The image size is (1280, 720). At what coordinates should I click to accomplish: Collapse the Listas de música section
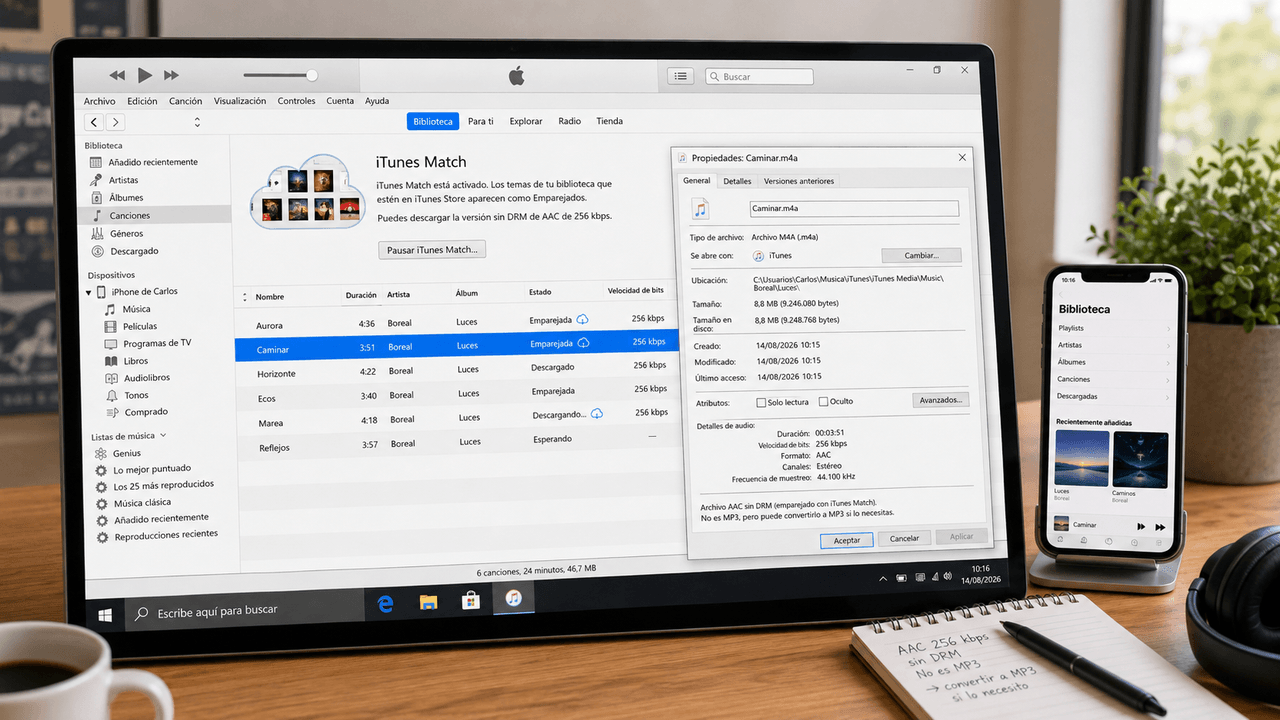163,436
